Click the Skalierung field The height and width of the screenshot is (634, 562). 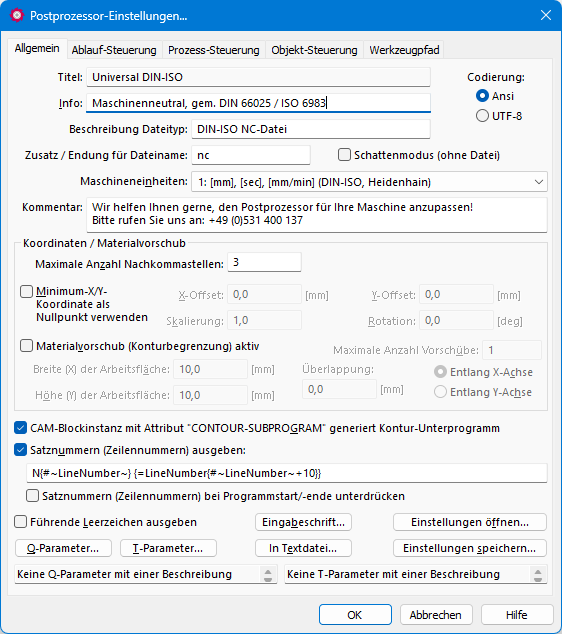click(x=264, y=321)
